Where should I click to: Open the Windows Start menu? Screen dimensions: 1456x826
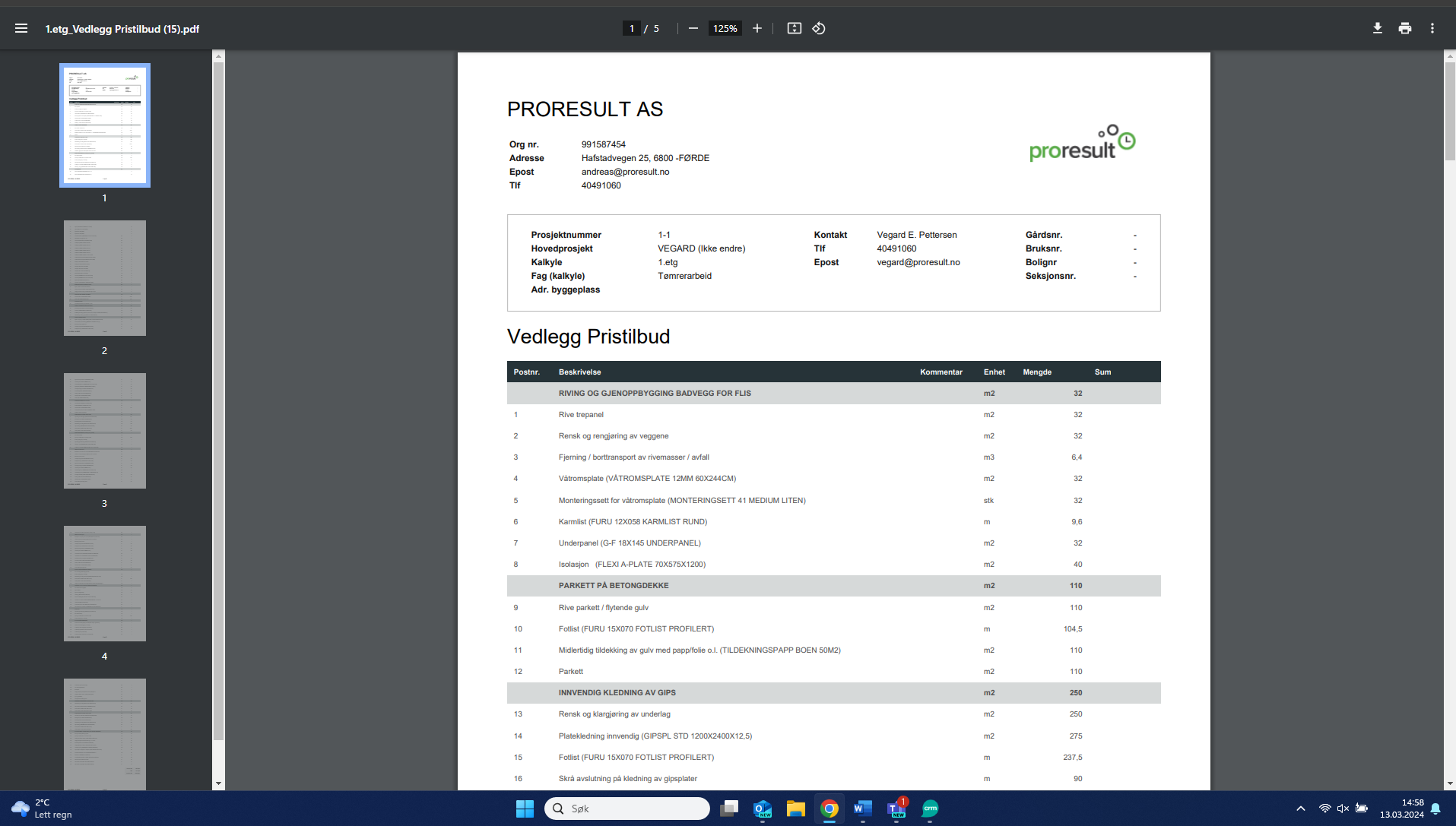pos(525,809)
